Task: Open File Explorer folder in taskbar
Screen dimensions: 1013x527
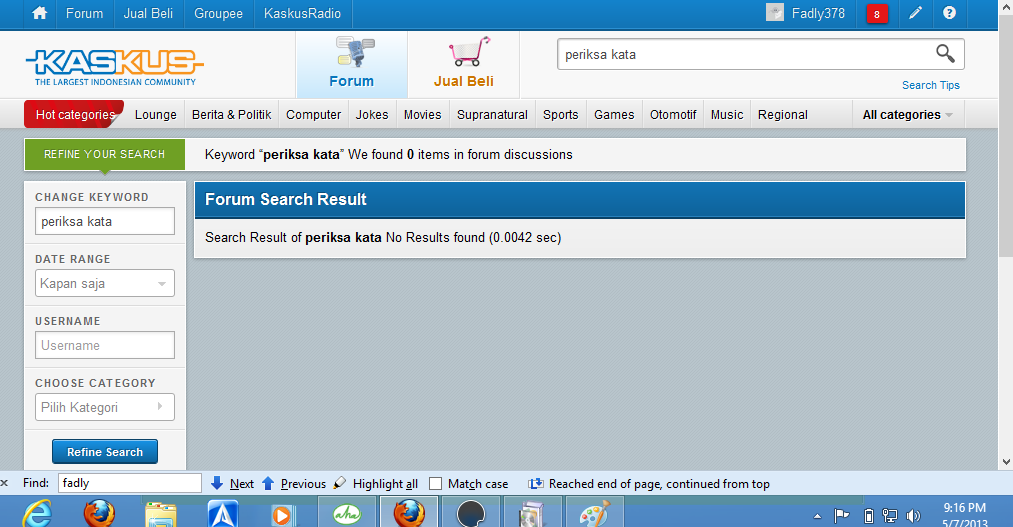Action: tap(161, 514)
